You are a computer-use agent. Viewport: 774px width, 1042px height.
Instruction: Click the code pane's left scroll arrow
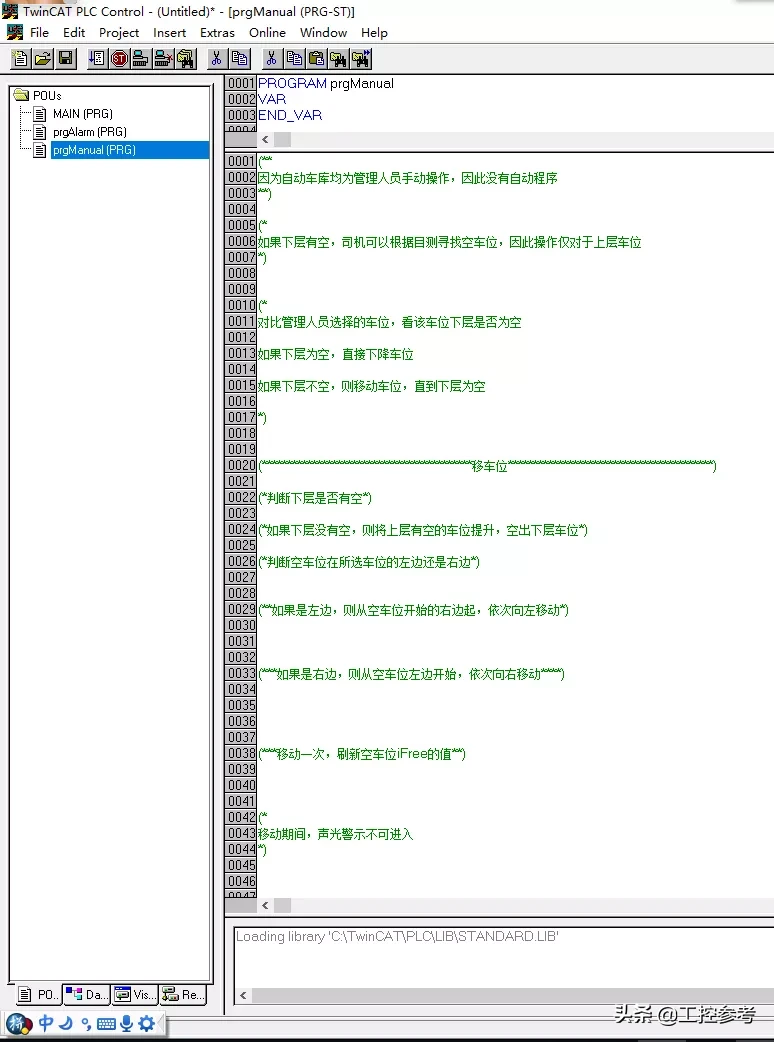click(x=265, y=905)
